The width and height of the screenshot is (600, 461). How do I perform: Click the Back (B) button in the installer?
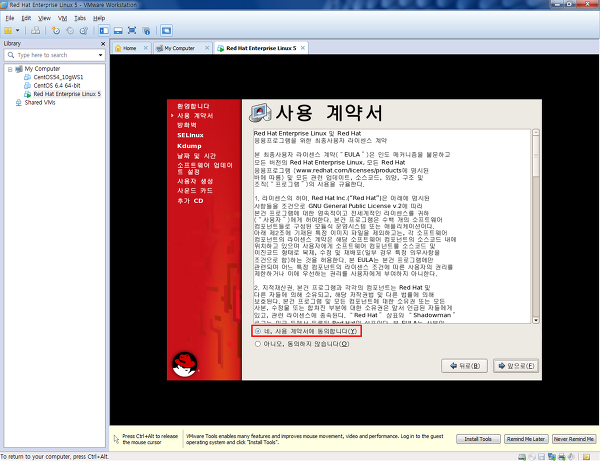(x=464, y=366)
